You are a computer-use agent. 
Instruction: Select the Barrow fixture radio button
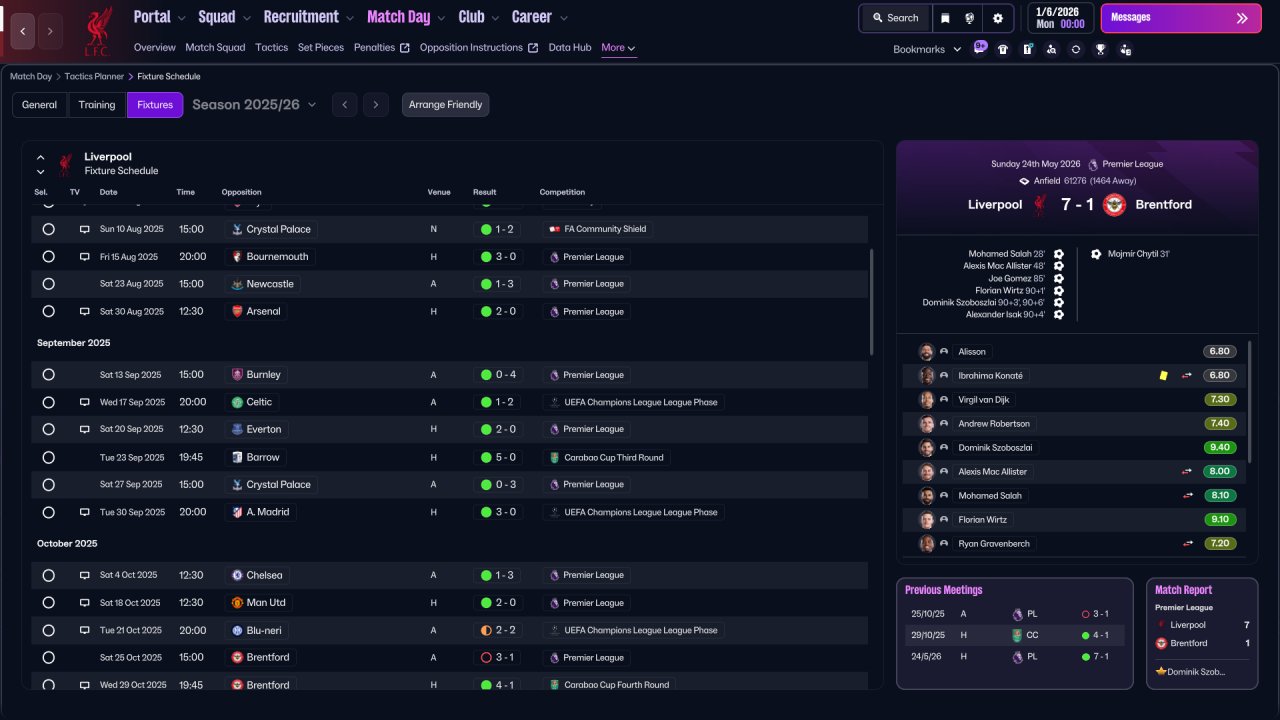pos(48,457)
